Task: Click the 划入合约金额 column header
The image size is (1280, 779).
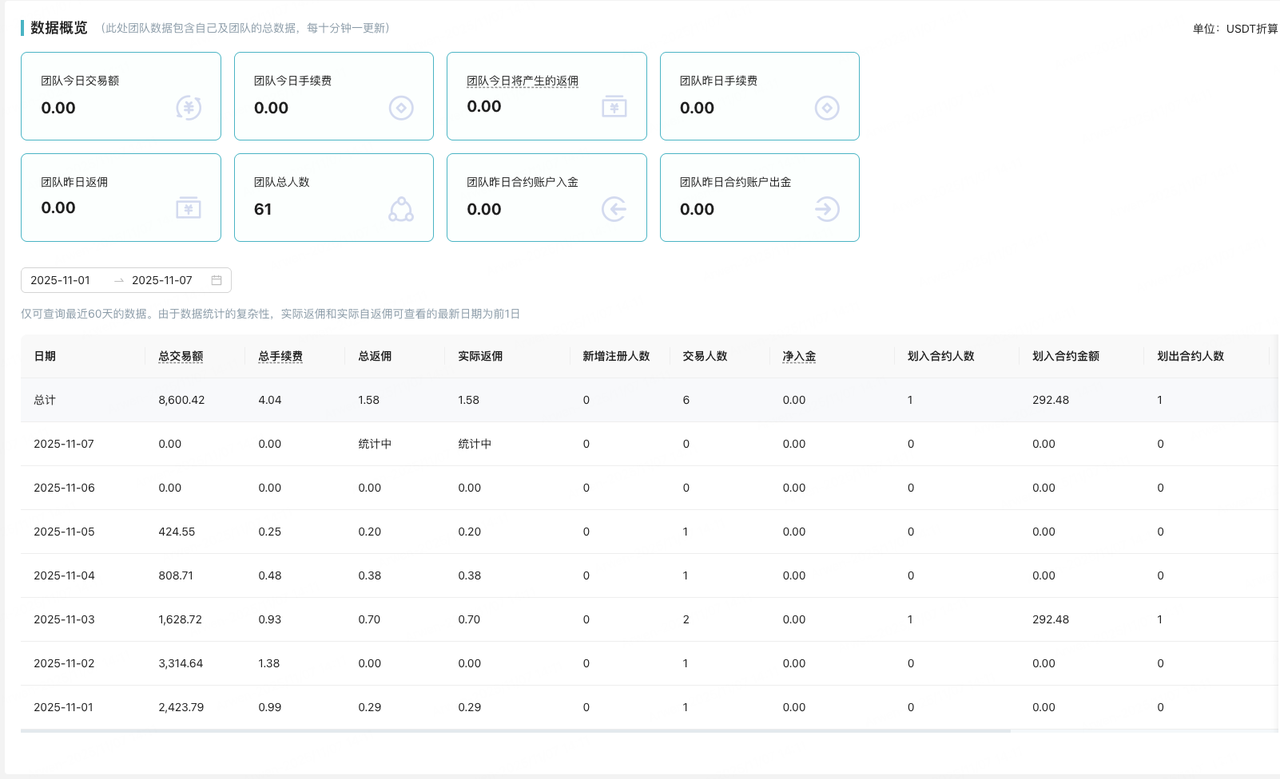Action: pyautogui.click(x=1065, y=356)
